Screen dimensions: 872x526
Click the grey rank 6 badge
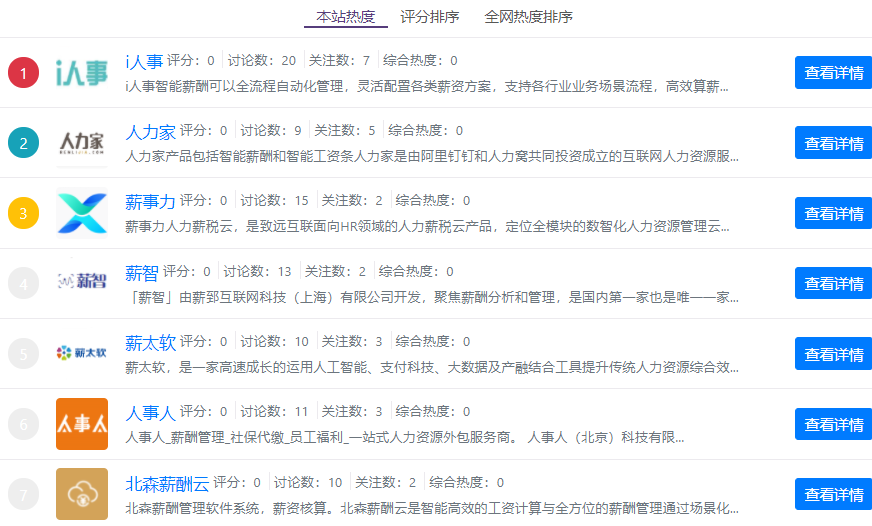23,424
